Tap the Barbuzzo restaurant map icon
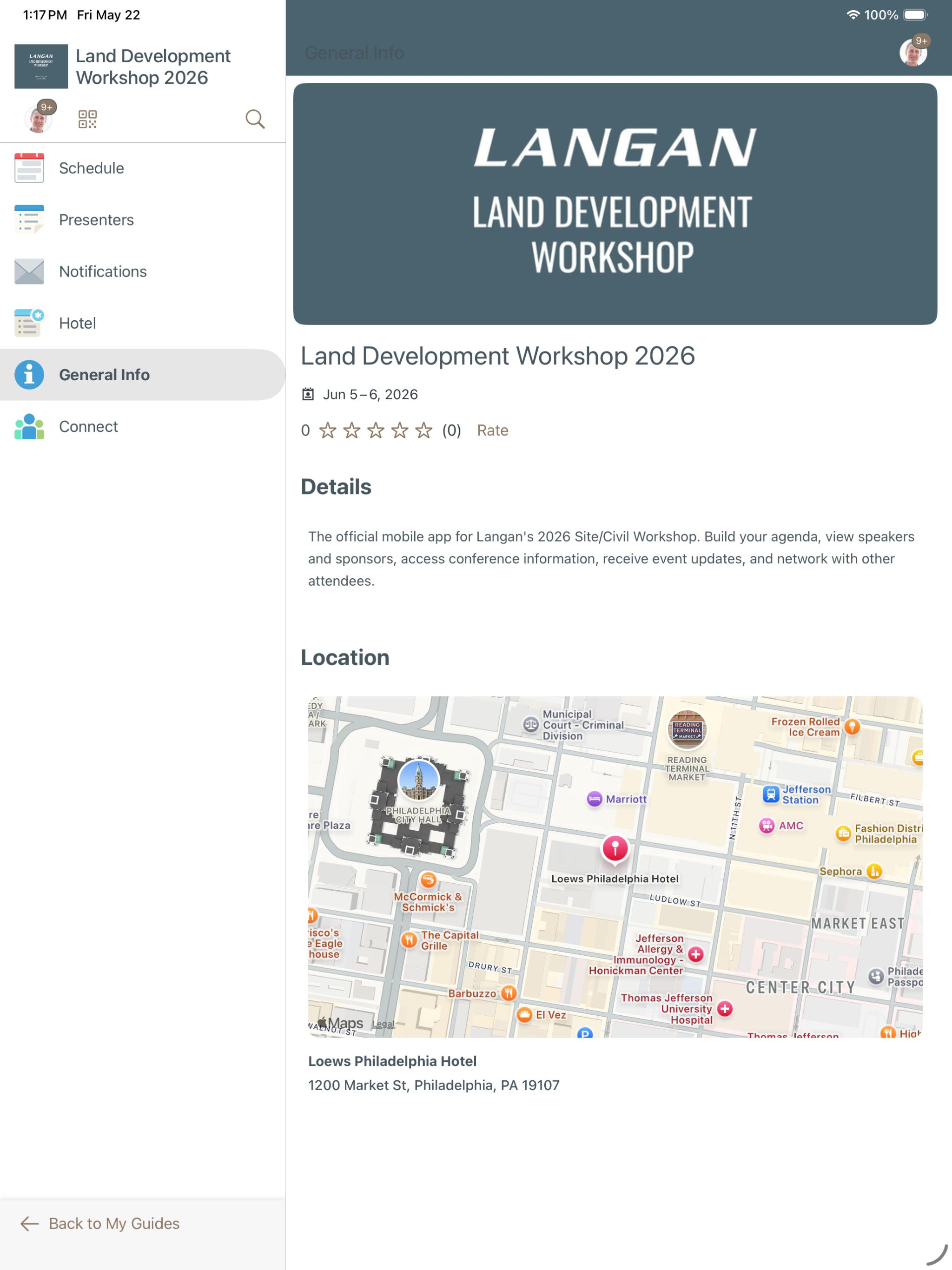 pyautogui.click(x=509, y=992)
